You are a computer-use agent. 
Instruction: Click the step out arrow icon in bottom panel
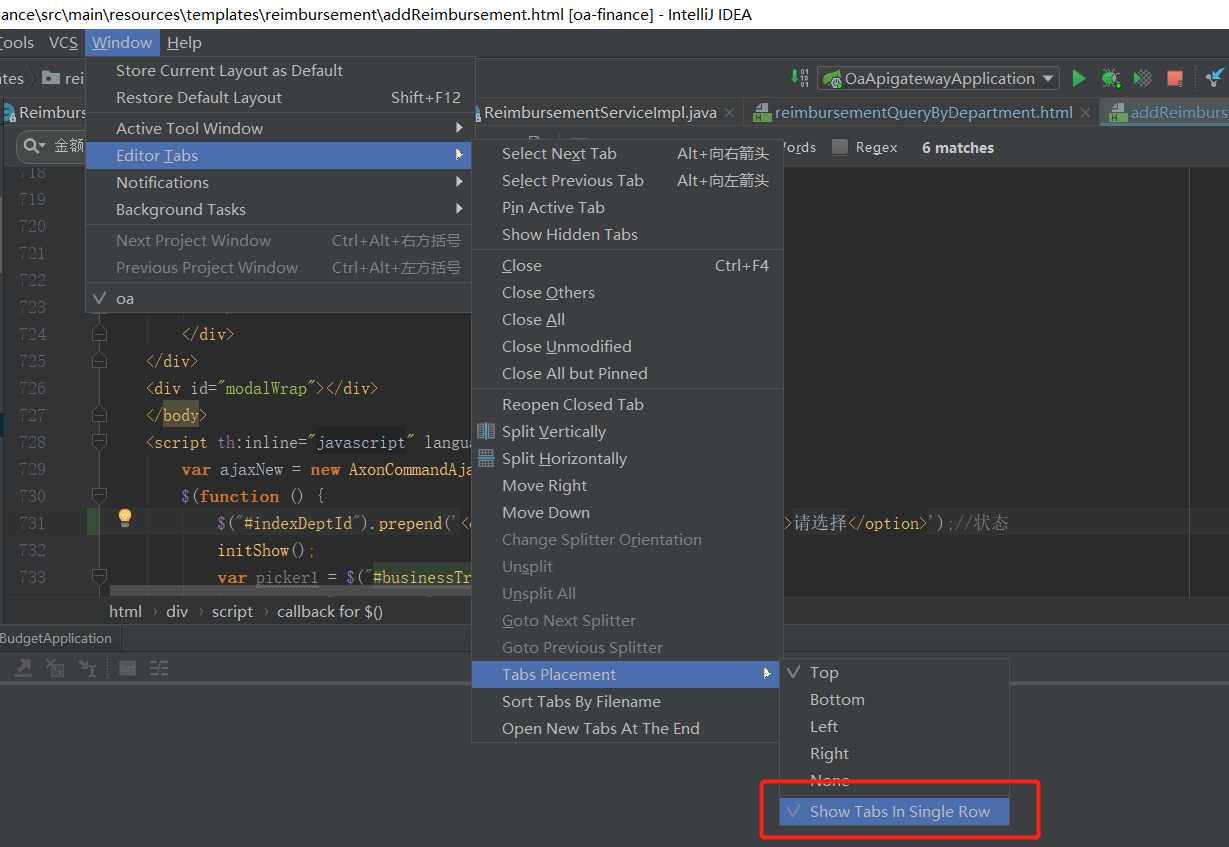point(22,668)
